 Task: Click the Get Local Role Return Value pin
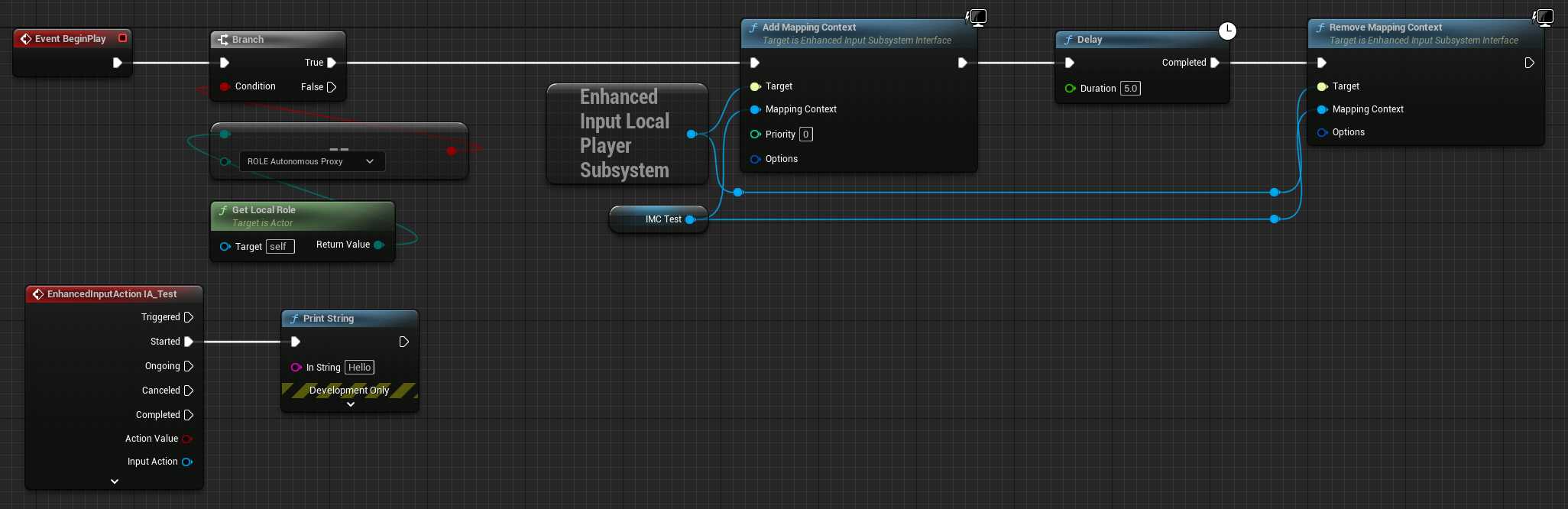pyautogui.click(x=379, y=245)
